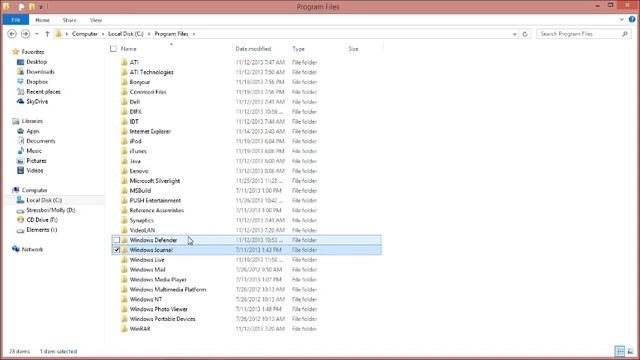Sort by the Type column header
Viewport: 640px width, 360px height.
(x=298, y=49)
